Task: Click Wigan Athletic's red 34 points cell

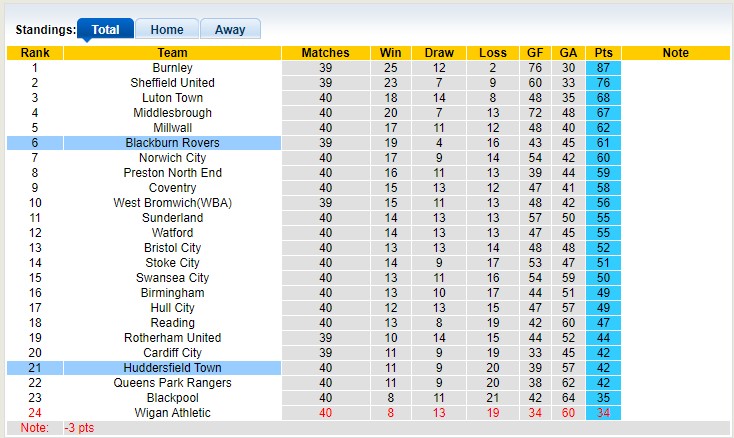Action: point(603,413)
